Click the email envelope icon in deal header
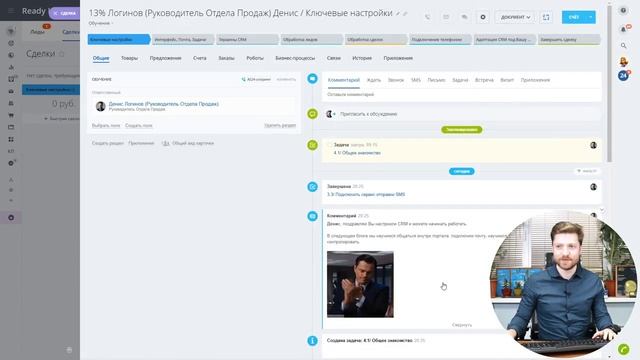This screenshot has width=640, height=360. coord(446,17)
